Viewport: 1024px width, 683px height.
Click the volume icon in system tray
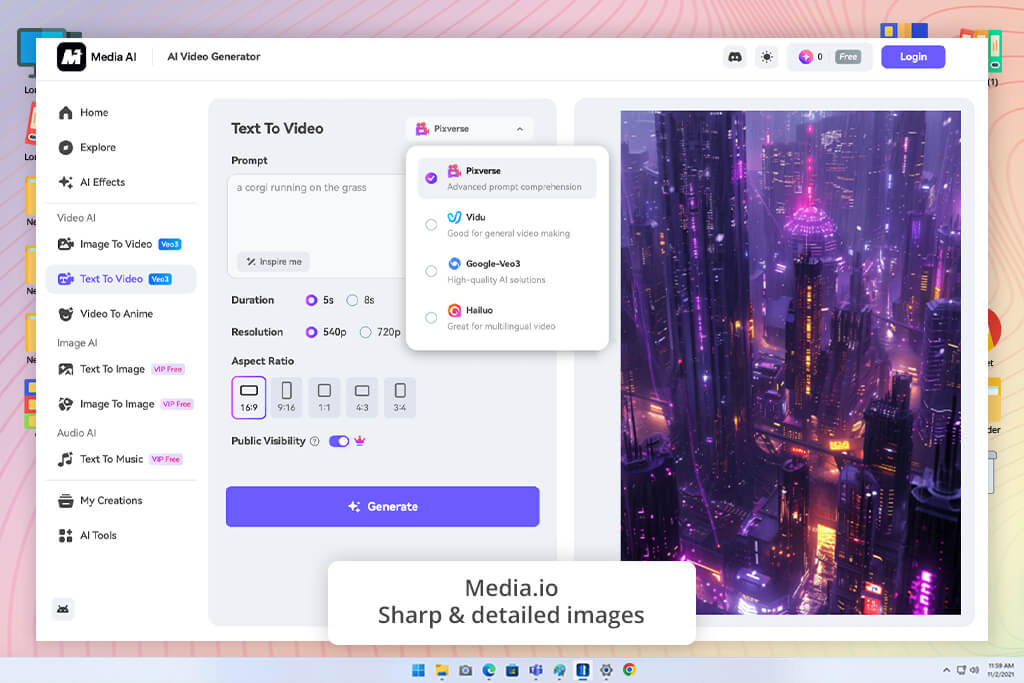(x=974, y=670)
